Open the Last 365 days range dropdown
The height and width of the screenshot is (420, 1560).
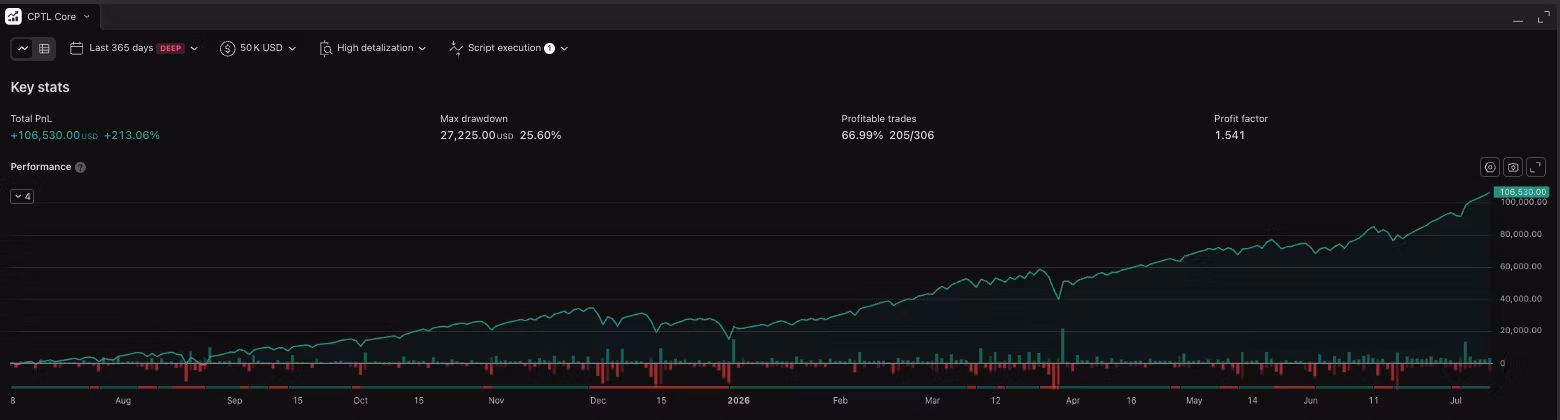134,48
